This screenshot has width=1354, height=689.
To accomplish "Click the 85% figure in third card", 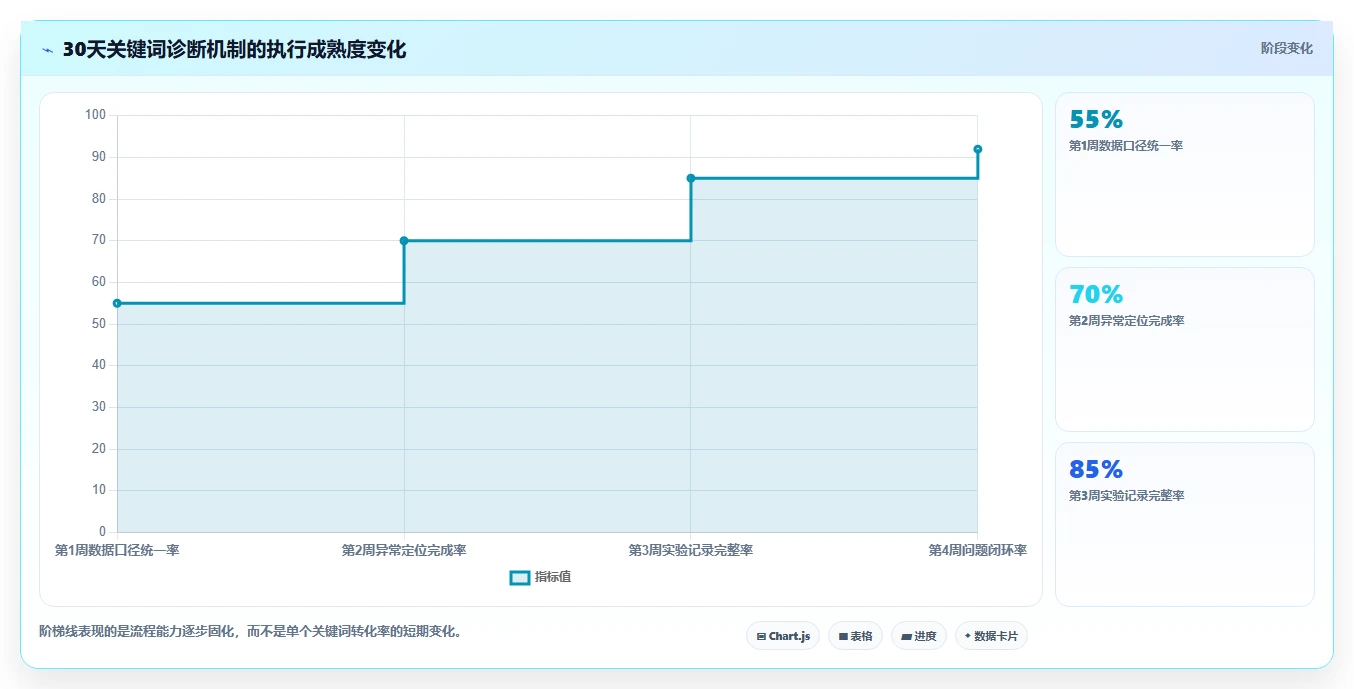I will point(1096,469).
